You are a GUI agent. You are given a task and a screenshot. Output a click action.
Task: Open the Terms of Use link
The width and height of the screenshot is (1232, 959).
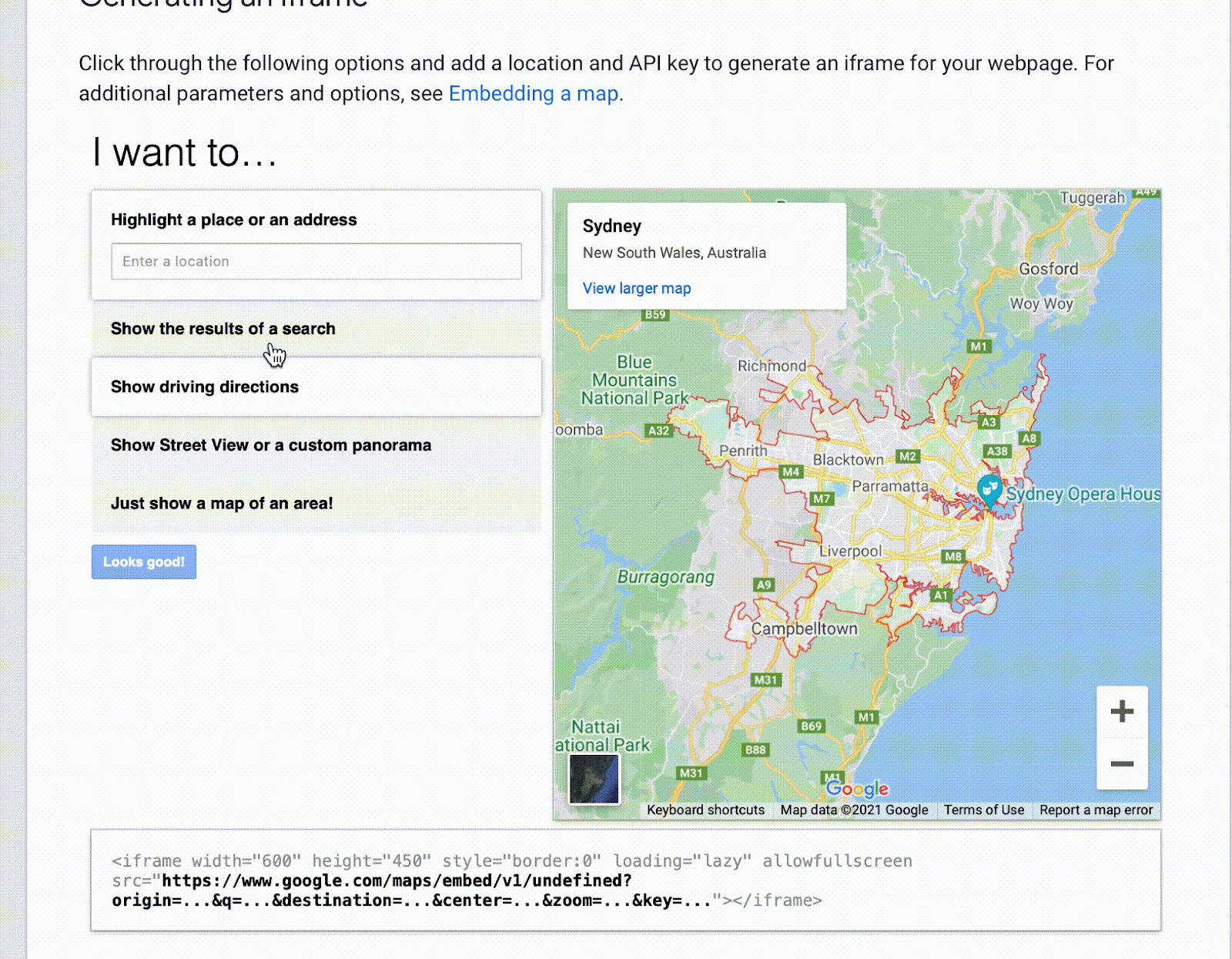984,810
